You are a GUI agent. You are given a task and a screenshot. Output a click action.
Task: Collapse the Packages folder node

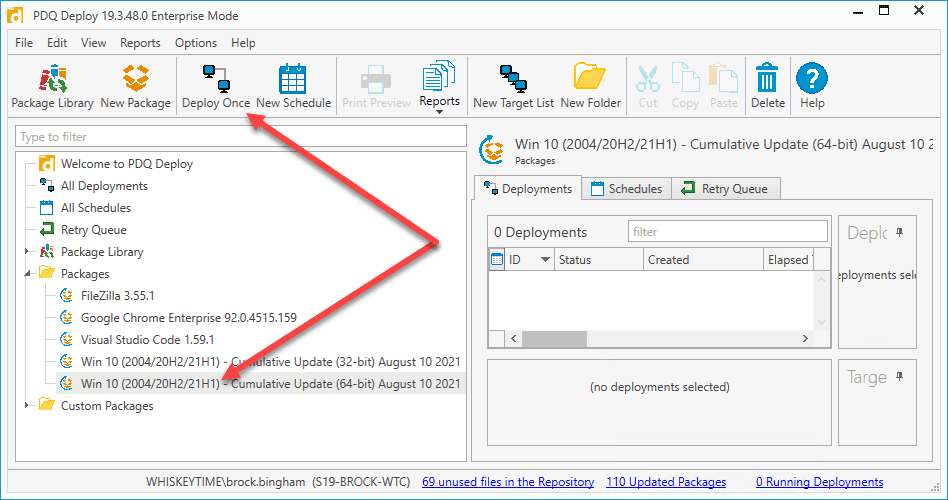coord(27,273)
